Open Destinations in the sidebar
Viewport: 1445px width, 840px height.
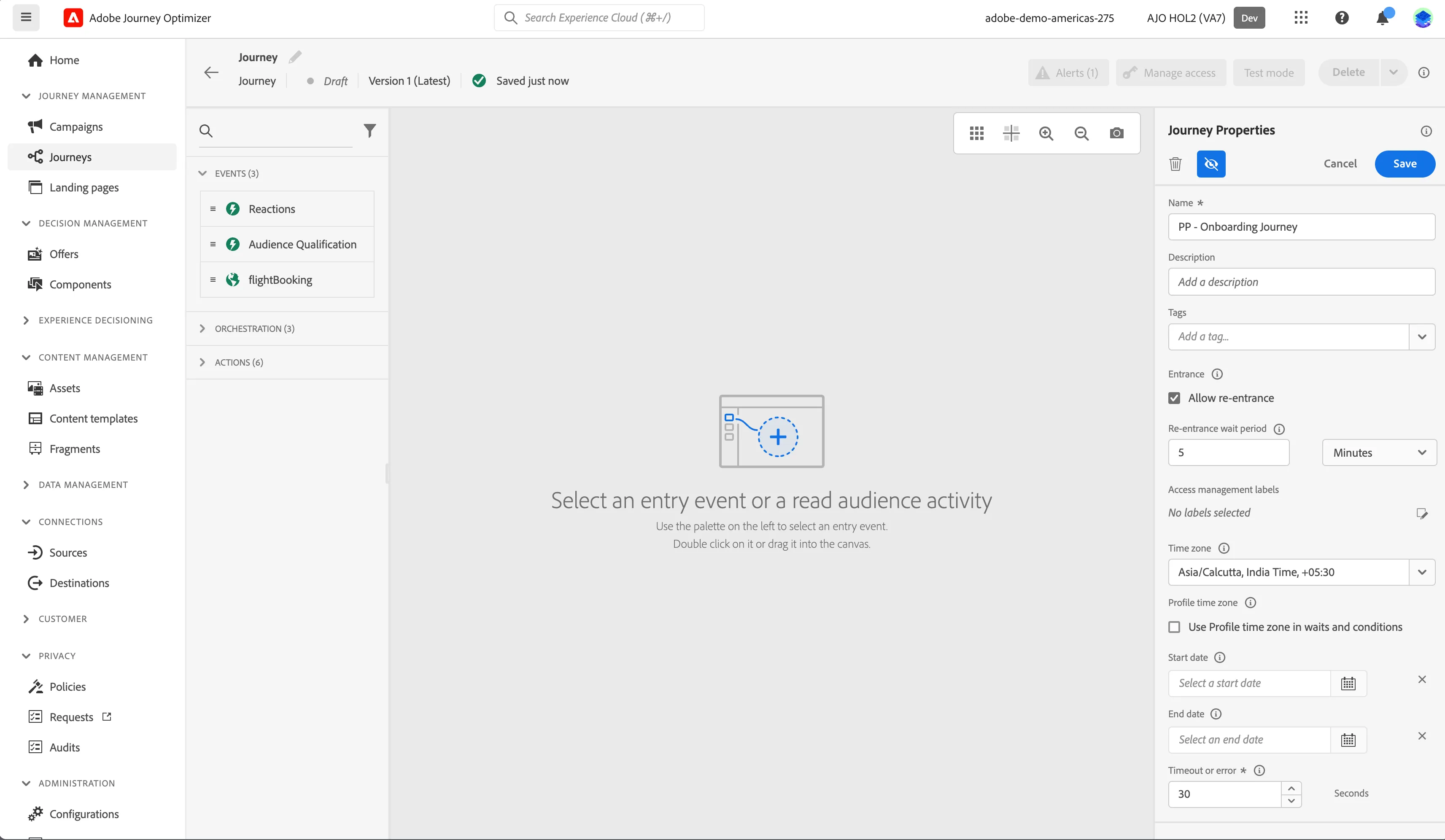click(x=79, y=583)
